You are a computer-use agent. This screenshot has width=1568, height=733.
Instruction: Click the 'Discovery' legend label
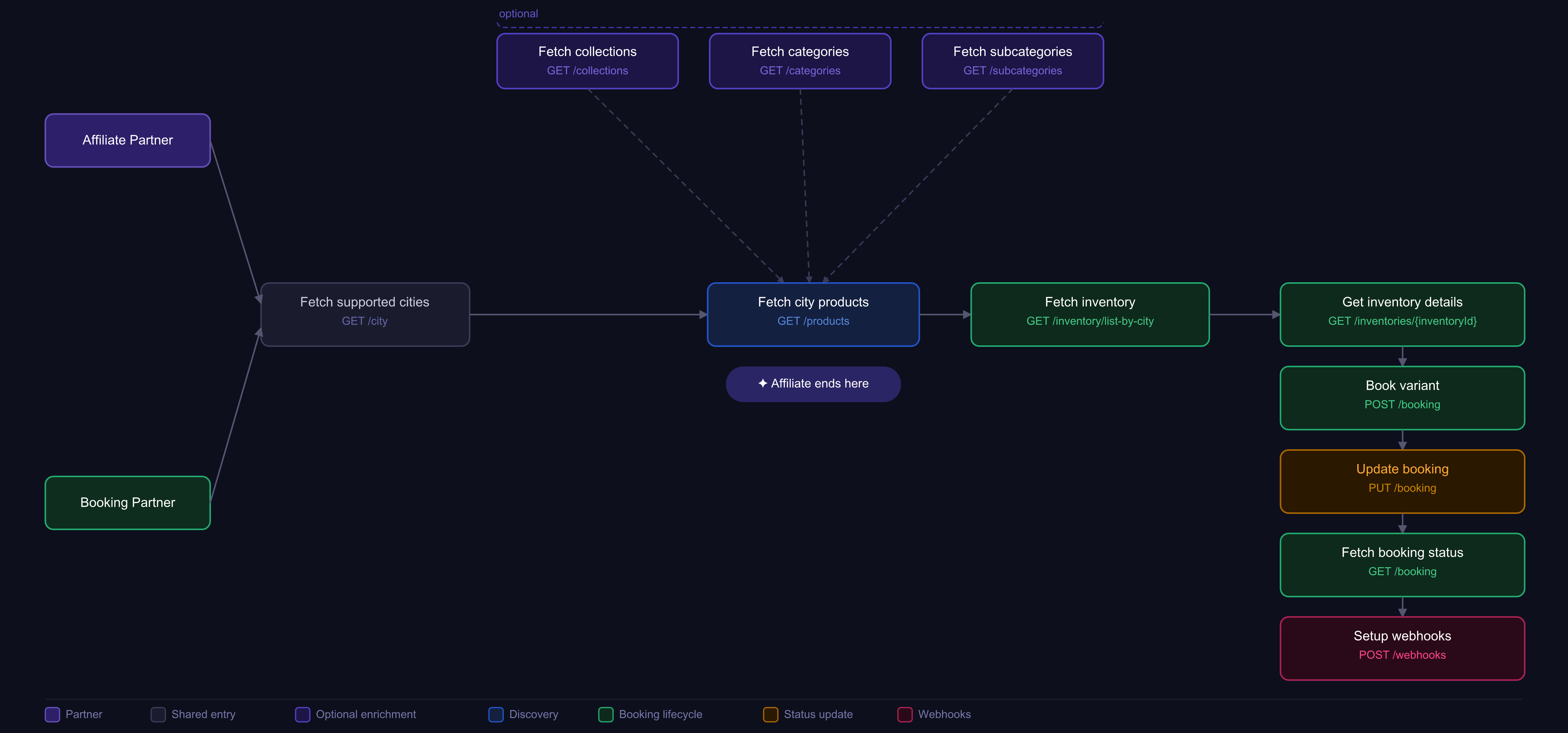pos(534,714)
